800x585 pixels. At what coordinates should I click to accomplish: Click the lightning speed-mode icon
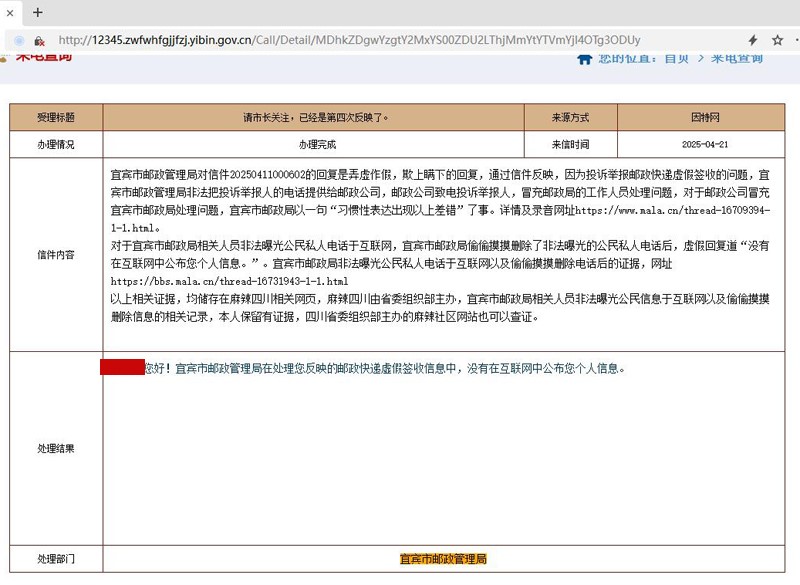click(753, 40)
